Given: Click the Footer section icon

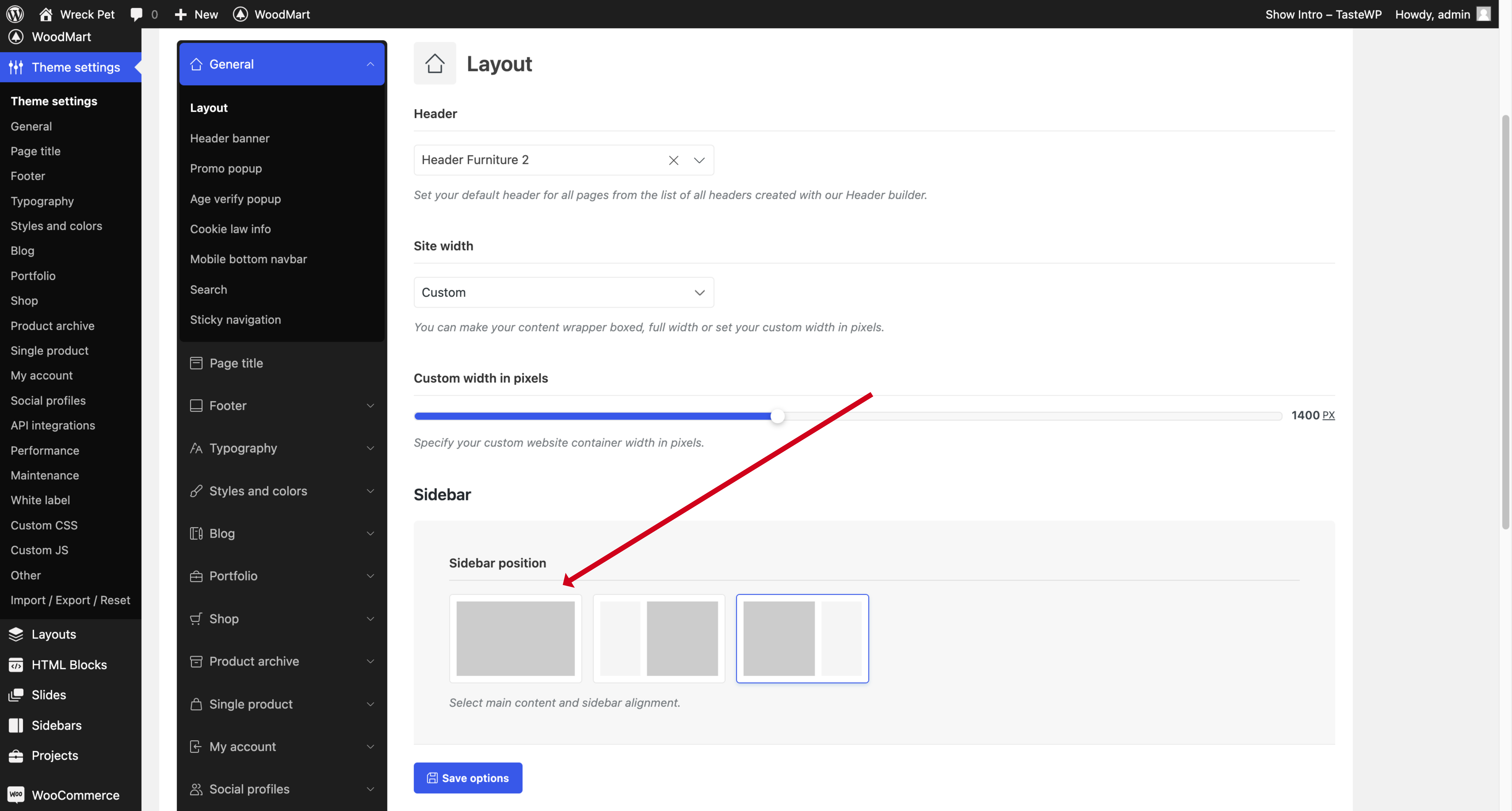Looking at the screenshot, I should tap(196, 405).
